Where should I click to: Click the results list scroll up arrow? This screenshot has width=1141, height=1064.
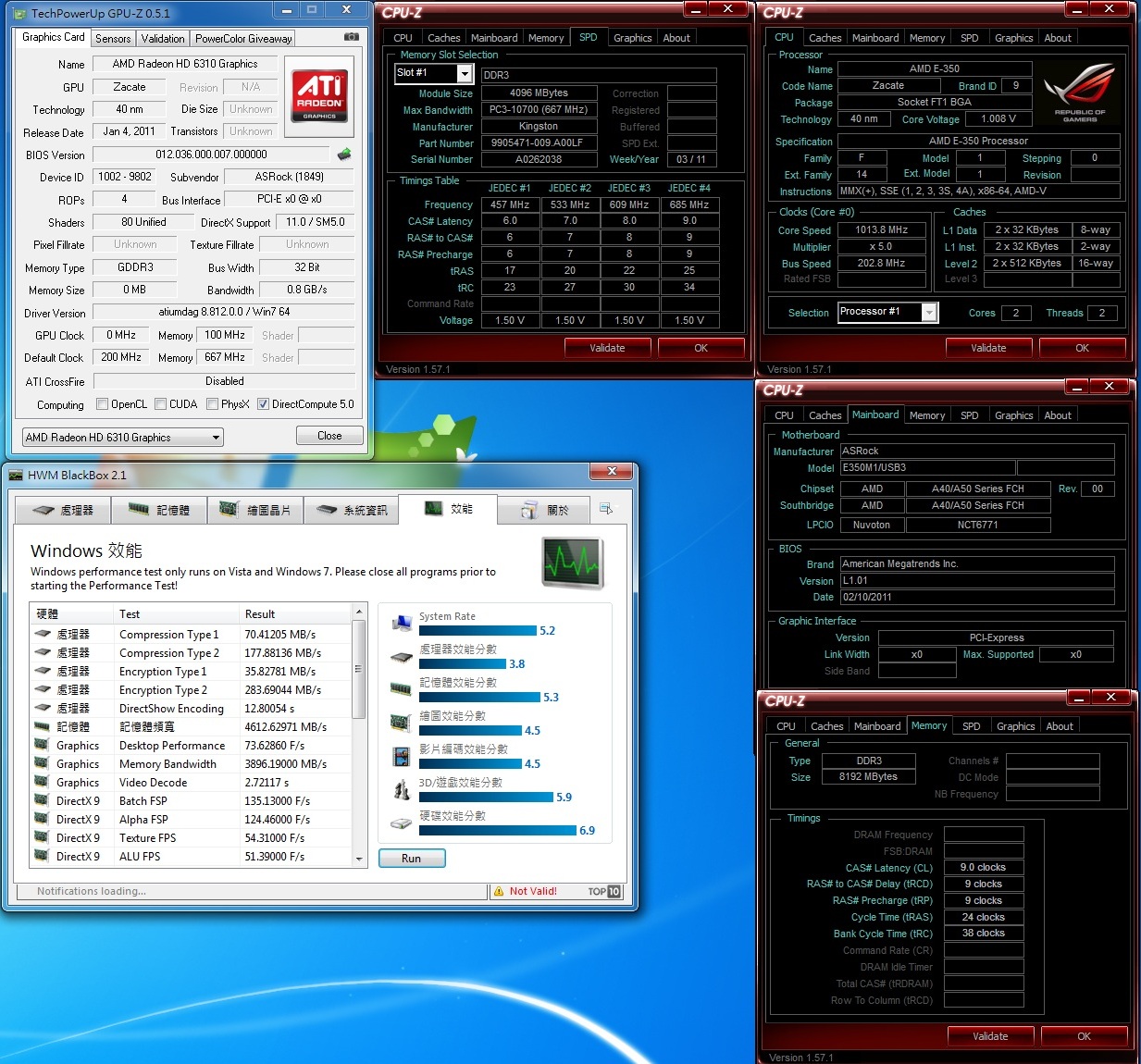(x=359, y=612)
